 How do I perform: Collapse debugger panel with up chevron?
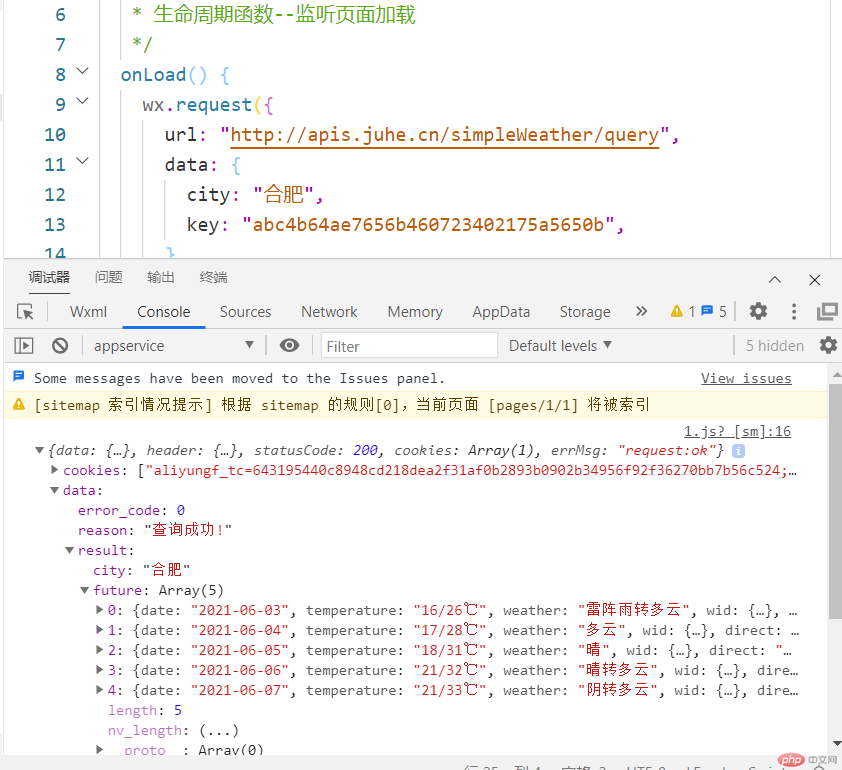tap(774, 280)
